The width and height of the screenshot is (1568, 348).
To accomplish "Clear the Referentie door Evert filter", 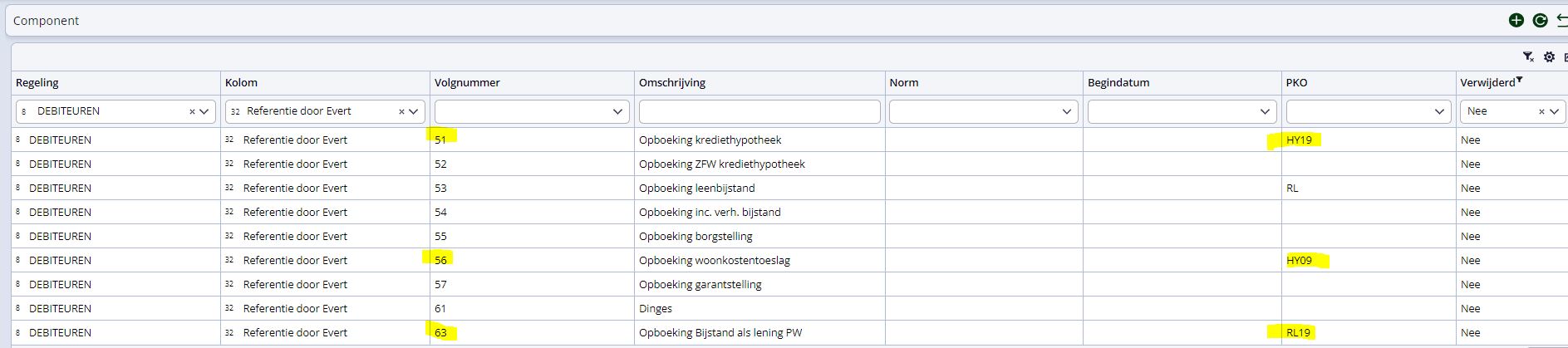I will (401, 111).
